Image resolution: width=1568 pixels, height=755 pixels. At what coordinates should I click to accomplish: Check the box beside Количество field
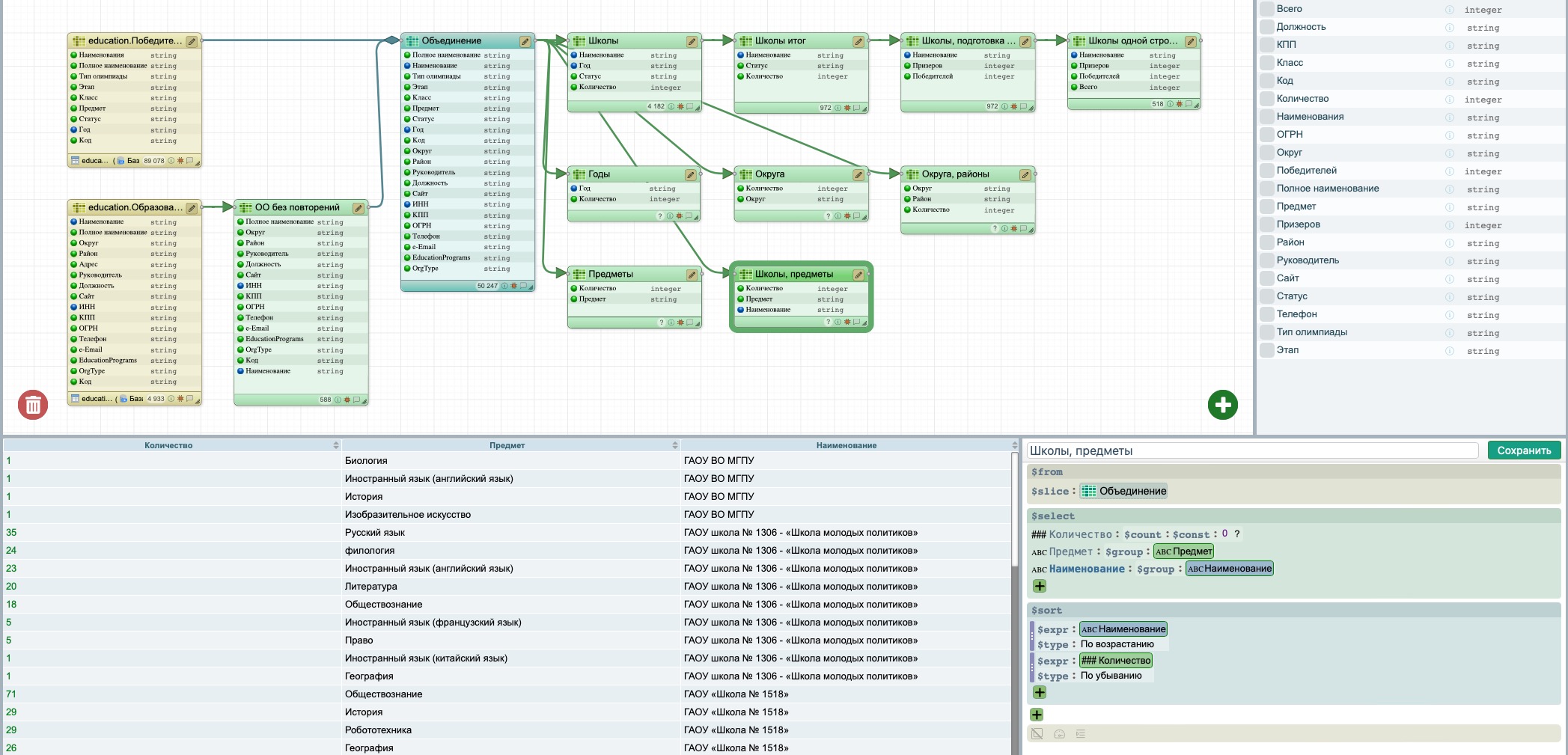[x=1267, y=99]
